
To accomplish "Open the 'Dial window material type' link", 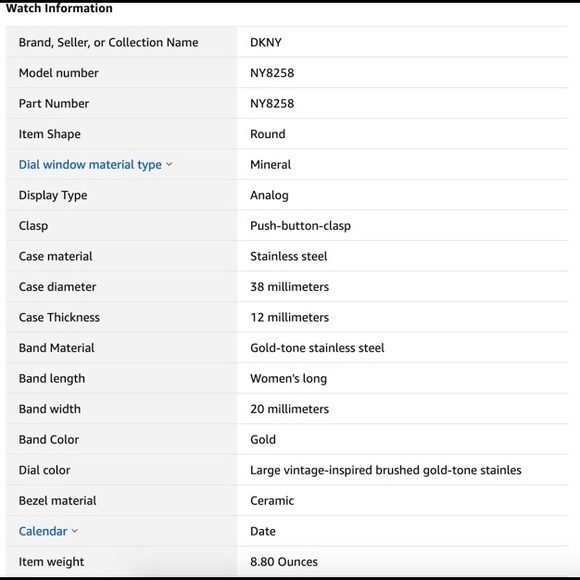I will coord(90,165).
